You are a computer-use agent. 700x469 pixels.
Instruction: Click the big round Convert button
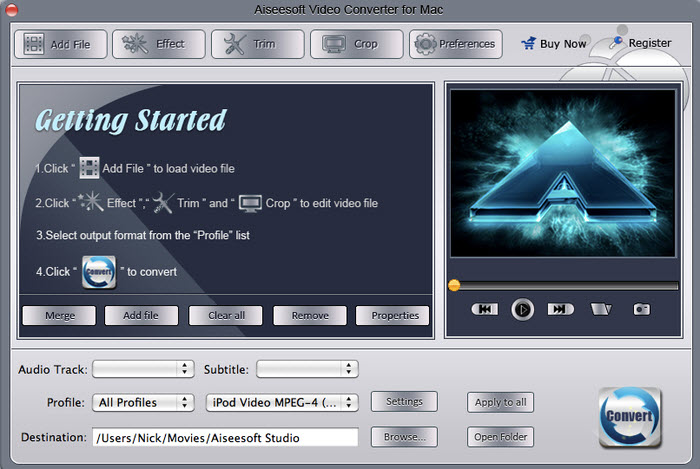[629, 417]
